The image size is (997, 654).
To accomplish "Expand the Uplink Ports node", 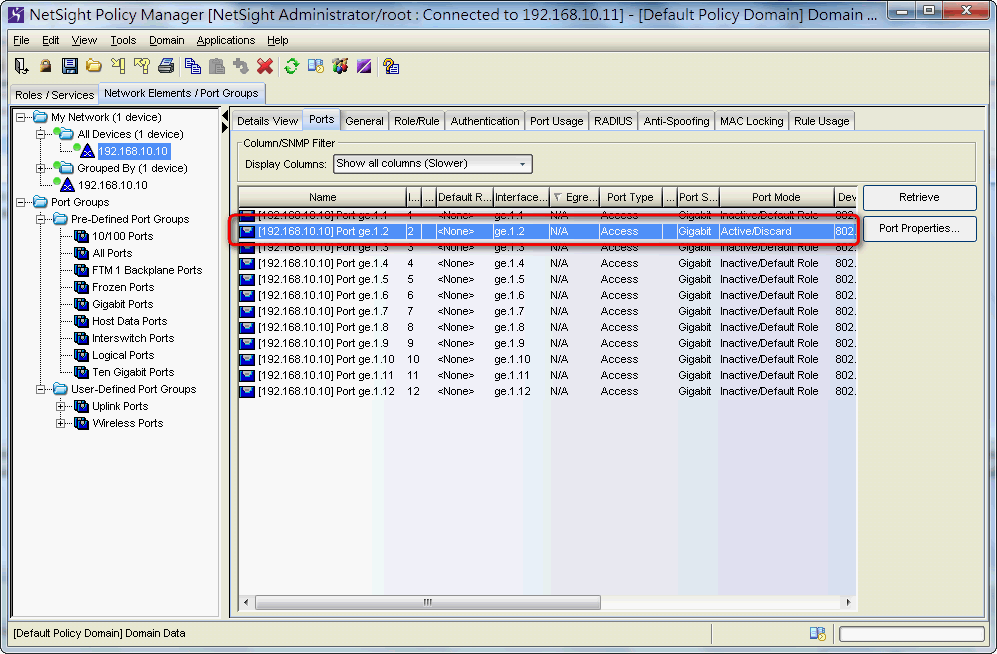I will (61, 406).
